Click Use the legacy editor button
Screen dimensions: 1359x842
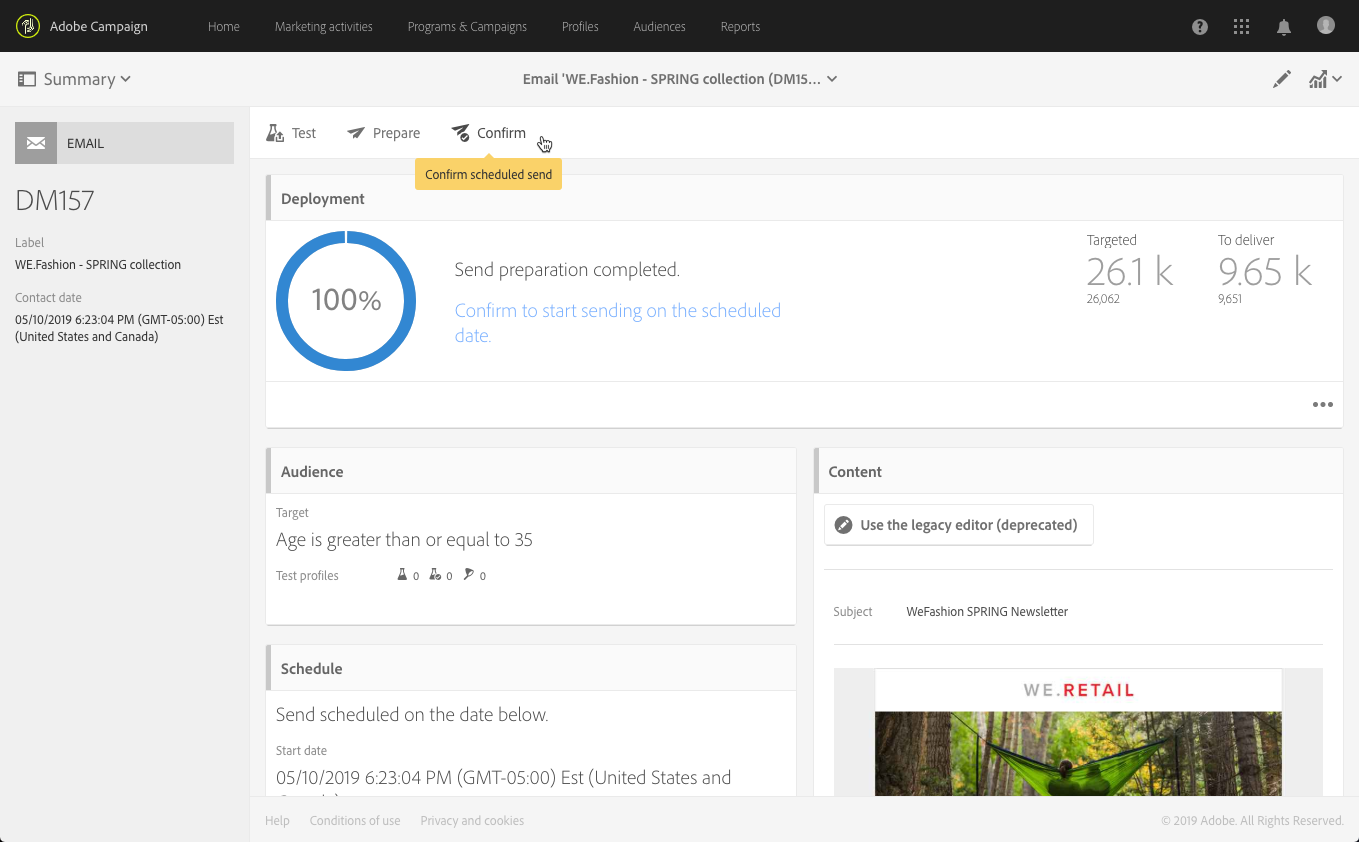958,525
